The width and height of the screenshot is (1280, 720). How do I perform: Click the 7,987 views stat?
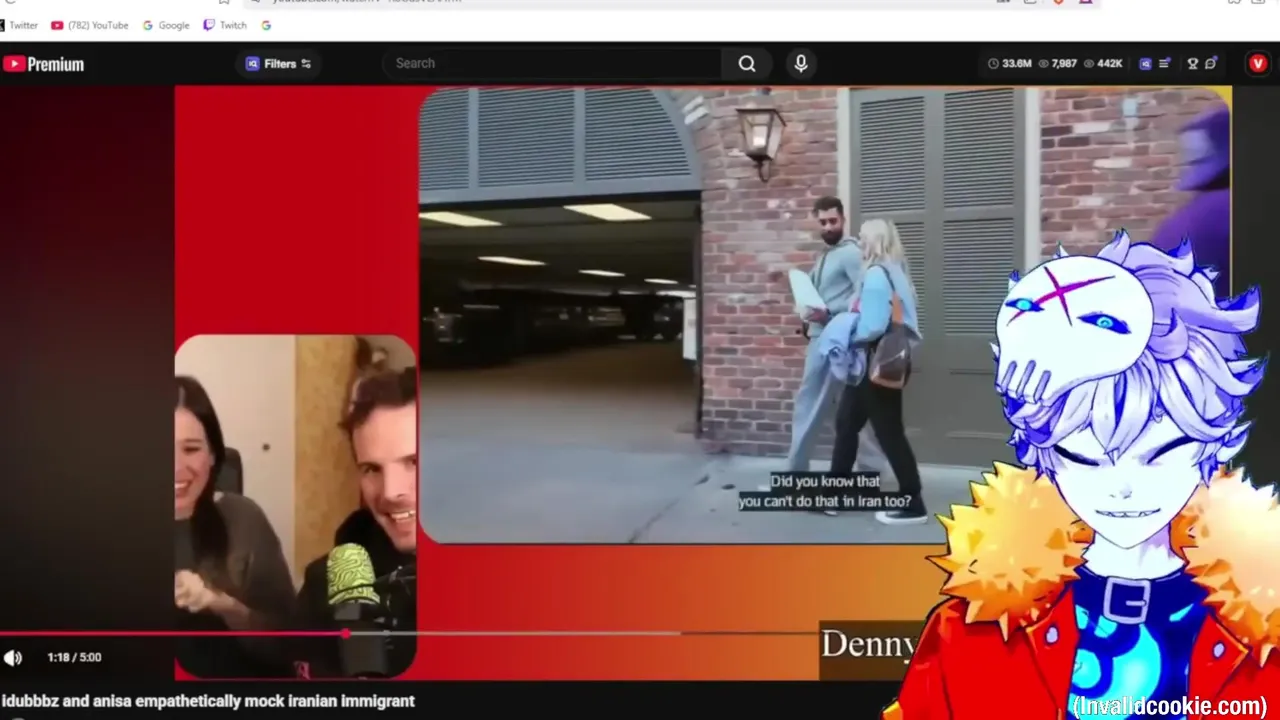(x=1058, y=64)
